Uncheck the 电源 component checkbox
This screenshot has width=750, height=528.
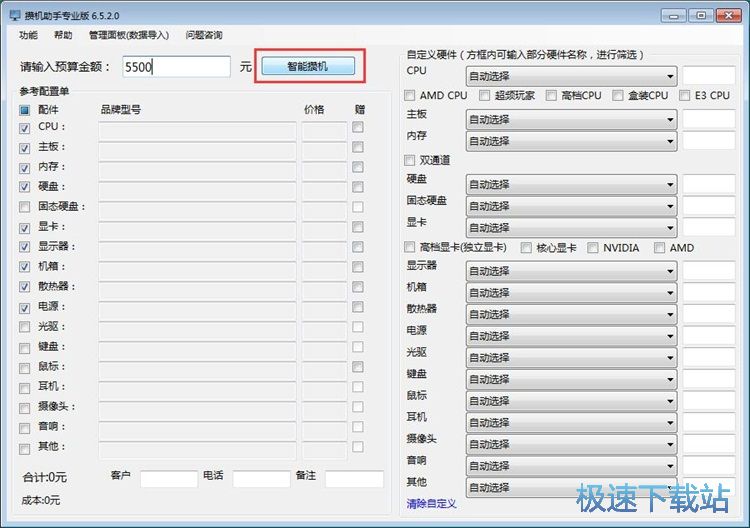pos(24,308)
